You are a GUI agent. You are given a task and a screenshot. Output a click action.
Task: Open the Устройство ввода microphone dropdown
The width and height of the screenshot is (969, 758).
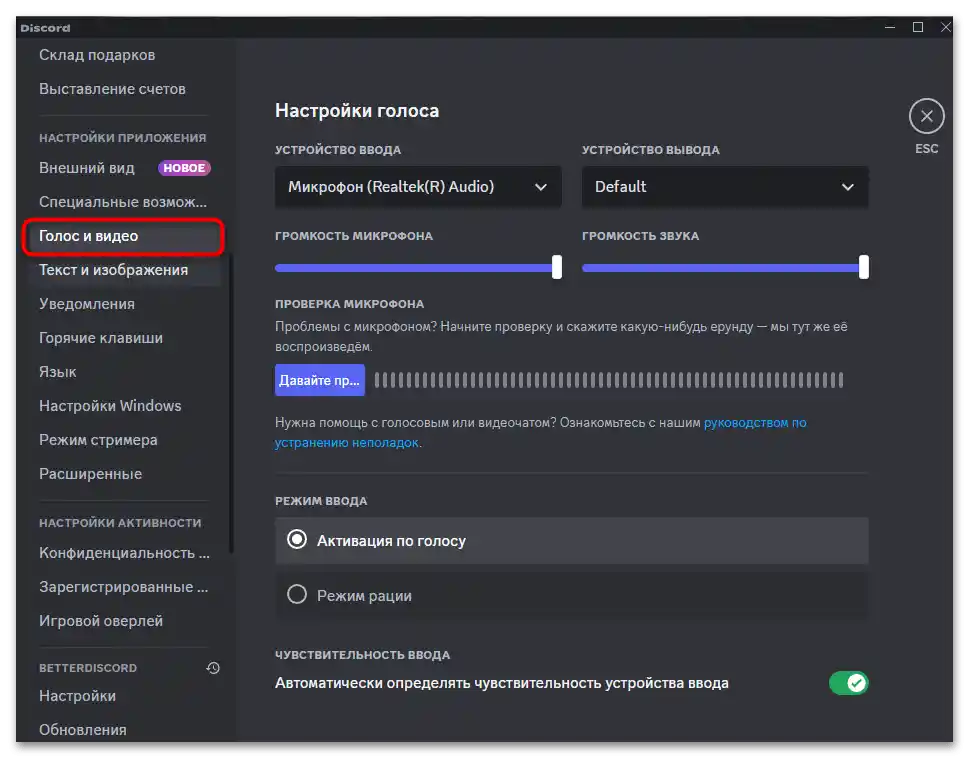(x=417, y=187)
